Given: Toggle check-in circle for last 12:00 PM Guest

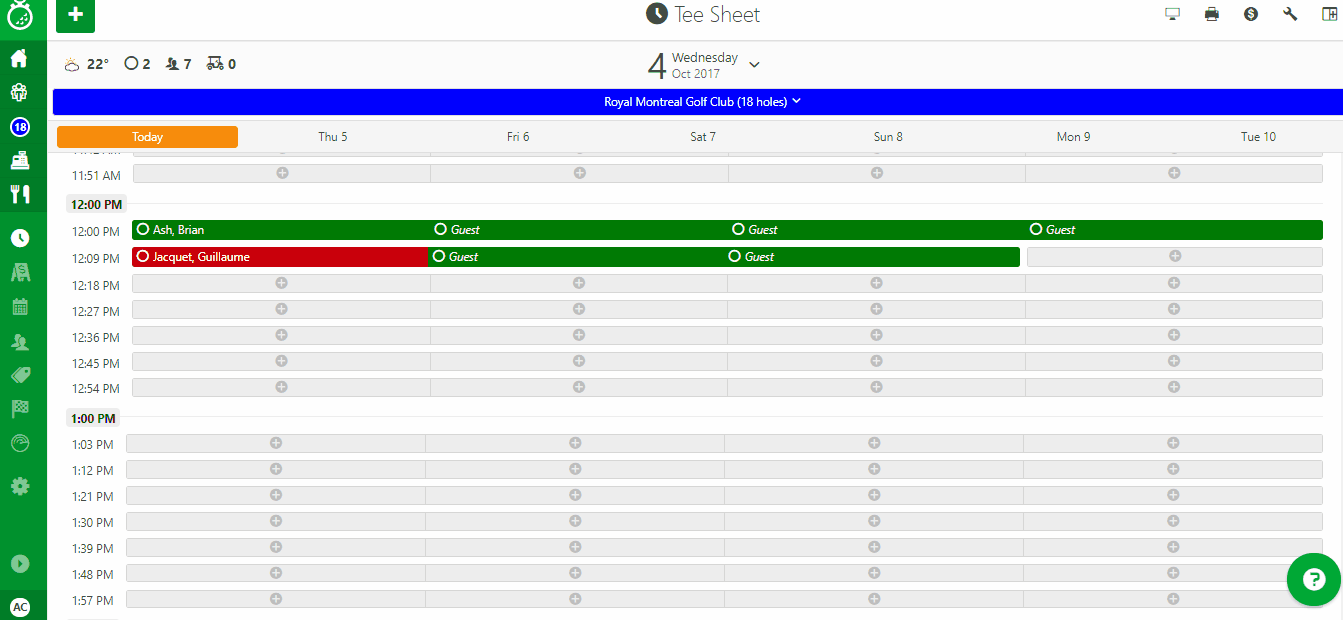Looking at the screenshot, I should tap(1036, 230).
